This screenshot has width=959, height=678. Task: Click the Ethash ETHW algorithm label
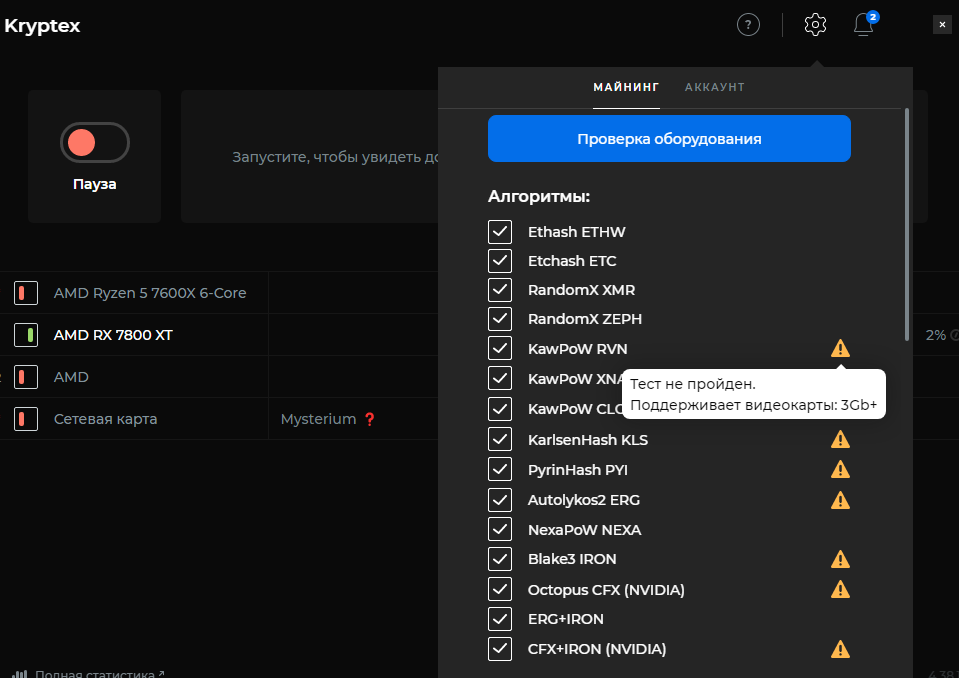coord(576,232)
